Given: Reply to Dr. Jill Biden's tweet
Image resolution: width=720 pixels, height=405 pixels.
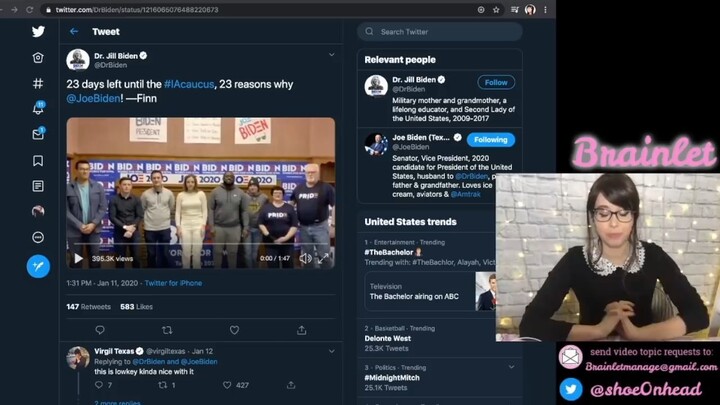Looking at the screenshot, I should (x=100, y=330).
